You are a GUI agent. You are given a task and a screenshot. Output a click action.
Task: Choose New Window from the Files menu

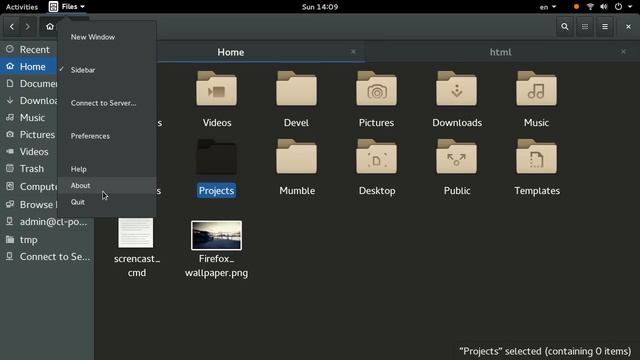coord(107,37)
